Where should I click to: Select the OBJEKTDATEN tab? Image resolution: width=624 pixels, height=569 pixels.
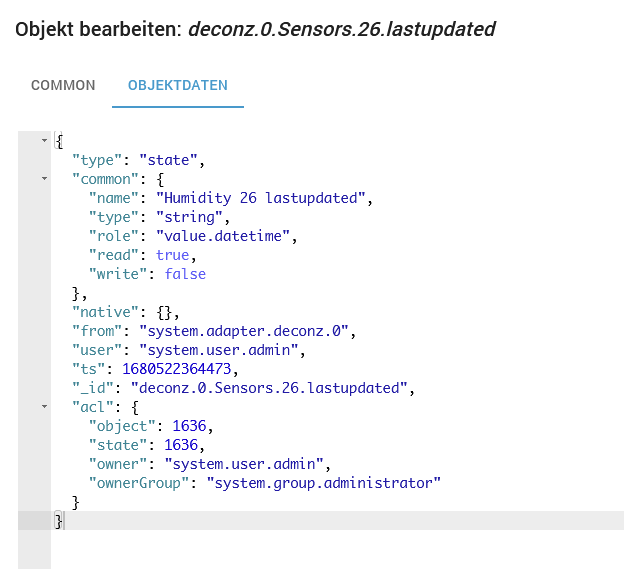coord(177,85)
